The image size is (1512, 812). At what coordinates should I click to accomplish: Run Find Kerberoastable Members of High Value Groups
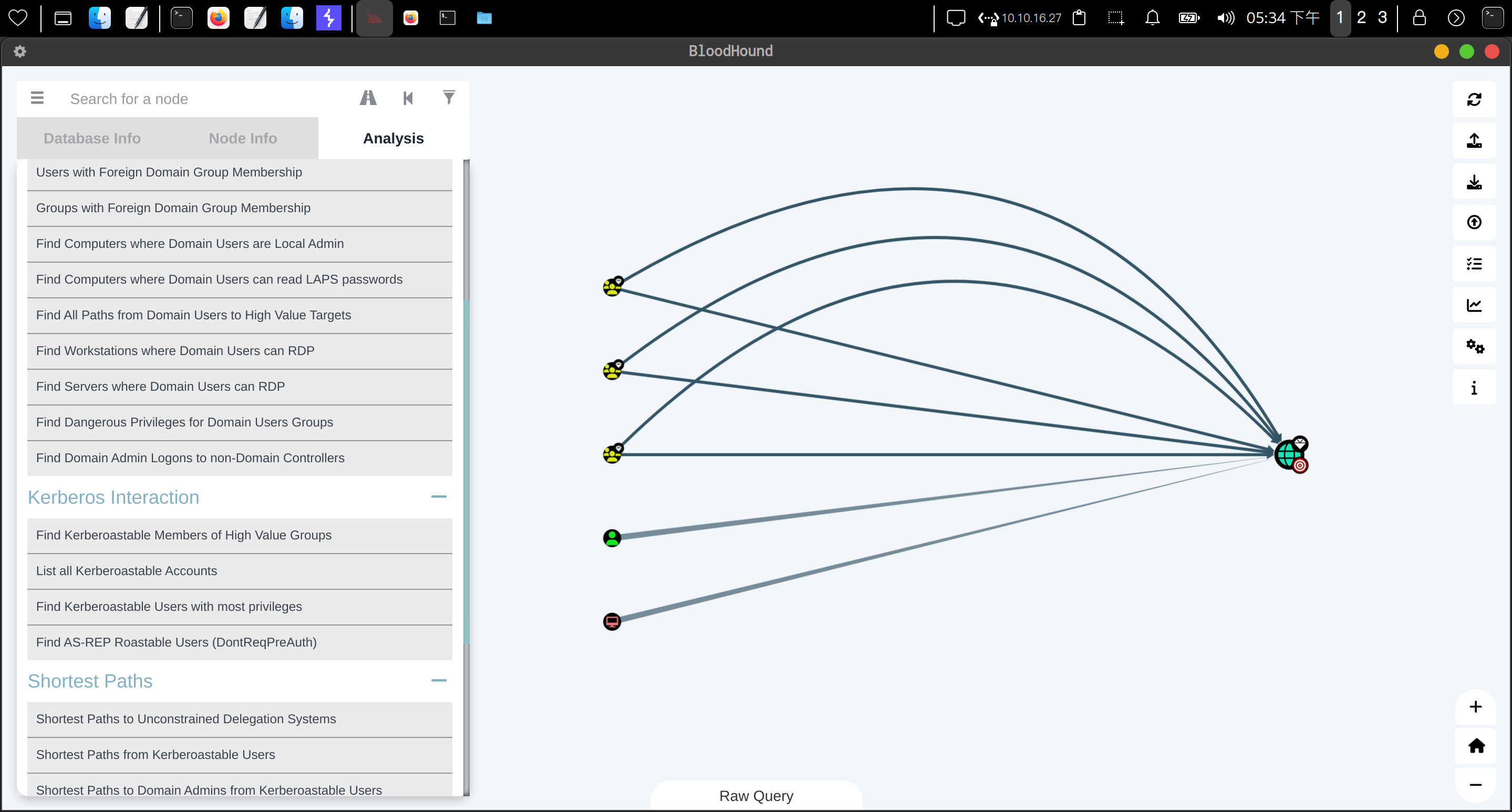[240, 536]
